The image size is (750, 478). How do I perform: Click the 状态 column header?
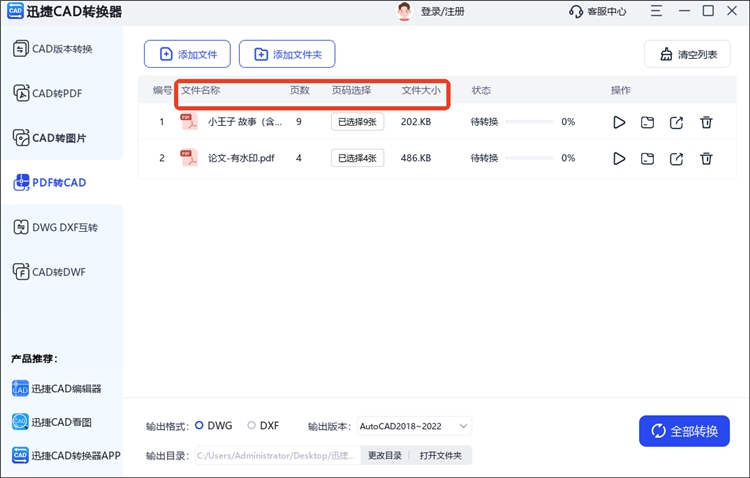(481, 90)
